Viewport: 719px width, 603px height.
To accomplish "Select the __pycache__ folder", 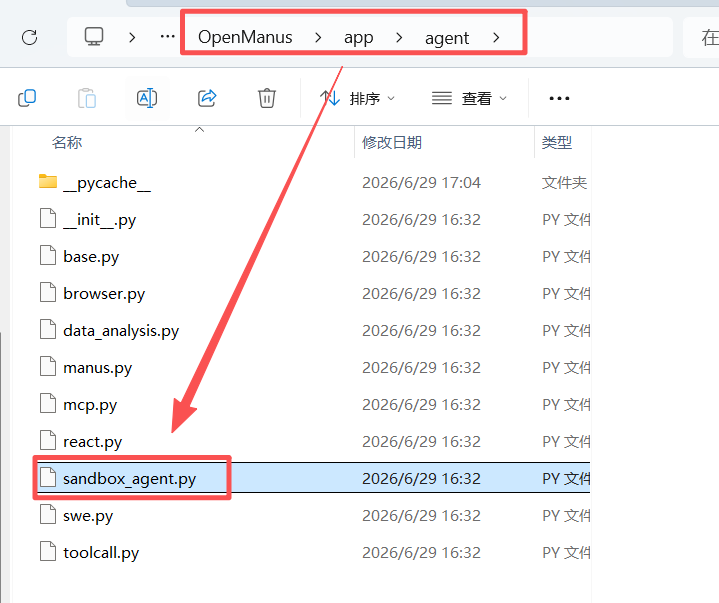I will coord(107,183).
